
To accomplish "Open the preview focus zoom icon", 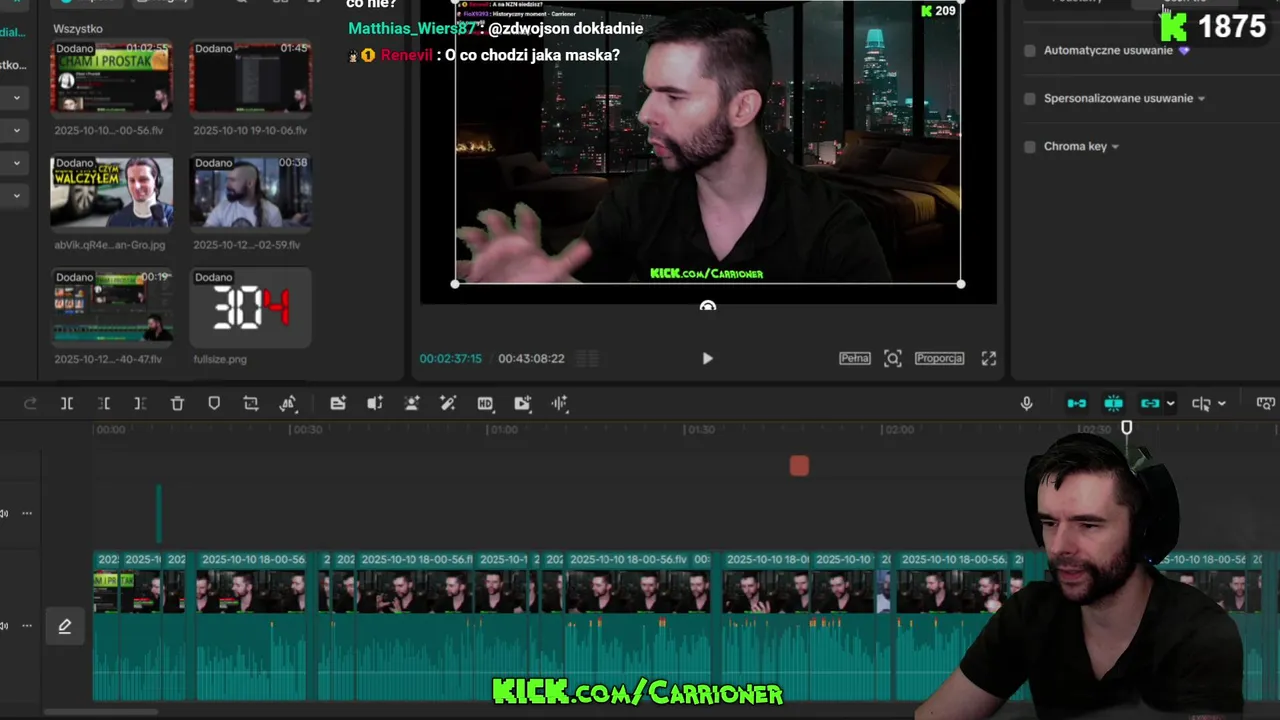I will pyautogui.click(x=893, y=358).
